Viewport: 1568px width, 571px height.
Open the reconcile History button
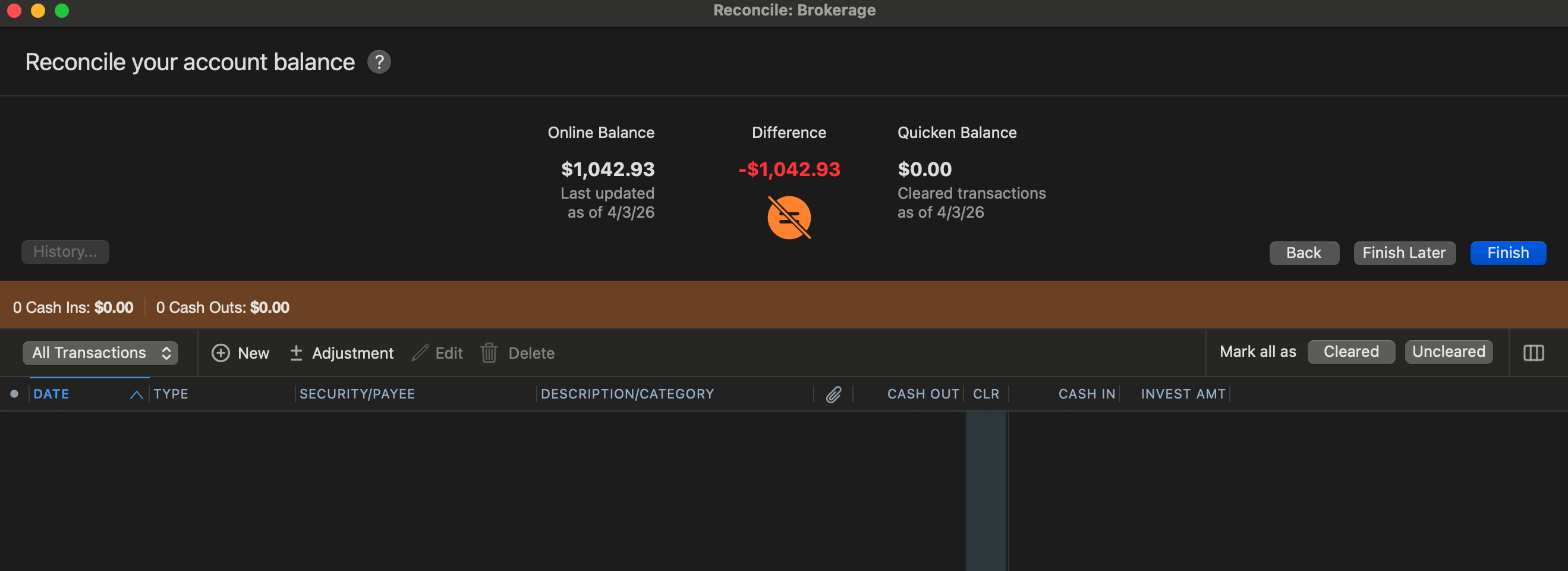(65, 252)
